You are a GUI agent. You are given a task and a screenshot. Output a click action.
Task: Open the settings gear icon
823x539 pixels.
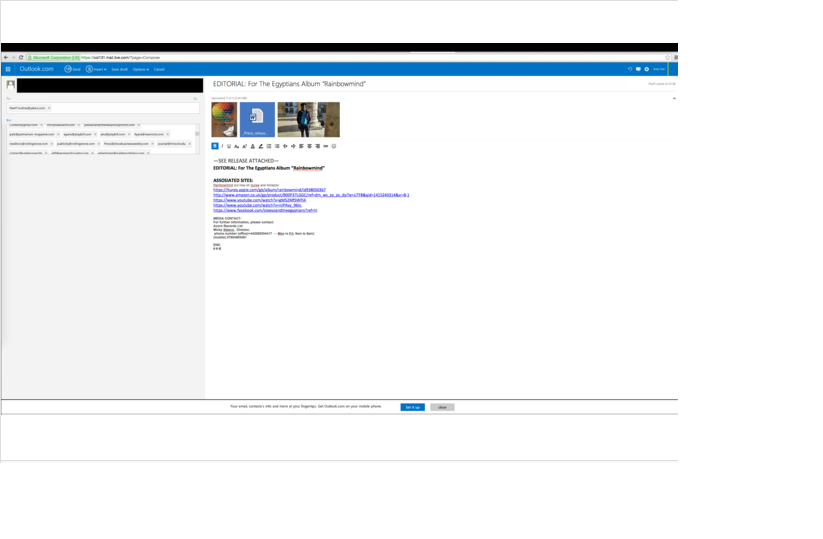pos(647,69)
